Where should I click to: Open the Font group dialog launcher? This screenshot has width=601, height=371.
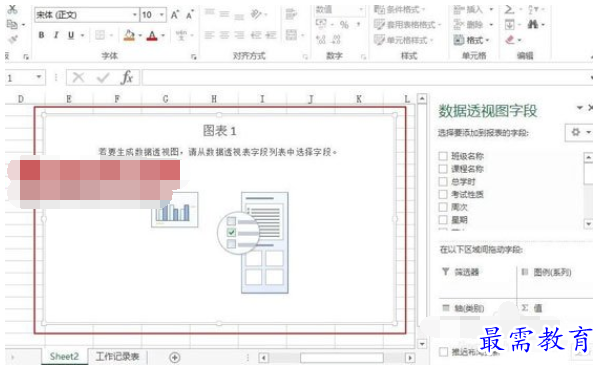coord(194,57)
